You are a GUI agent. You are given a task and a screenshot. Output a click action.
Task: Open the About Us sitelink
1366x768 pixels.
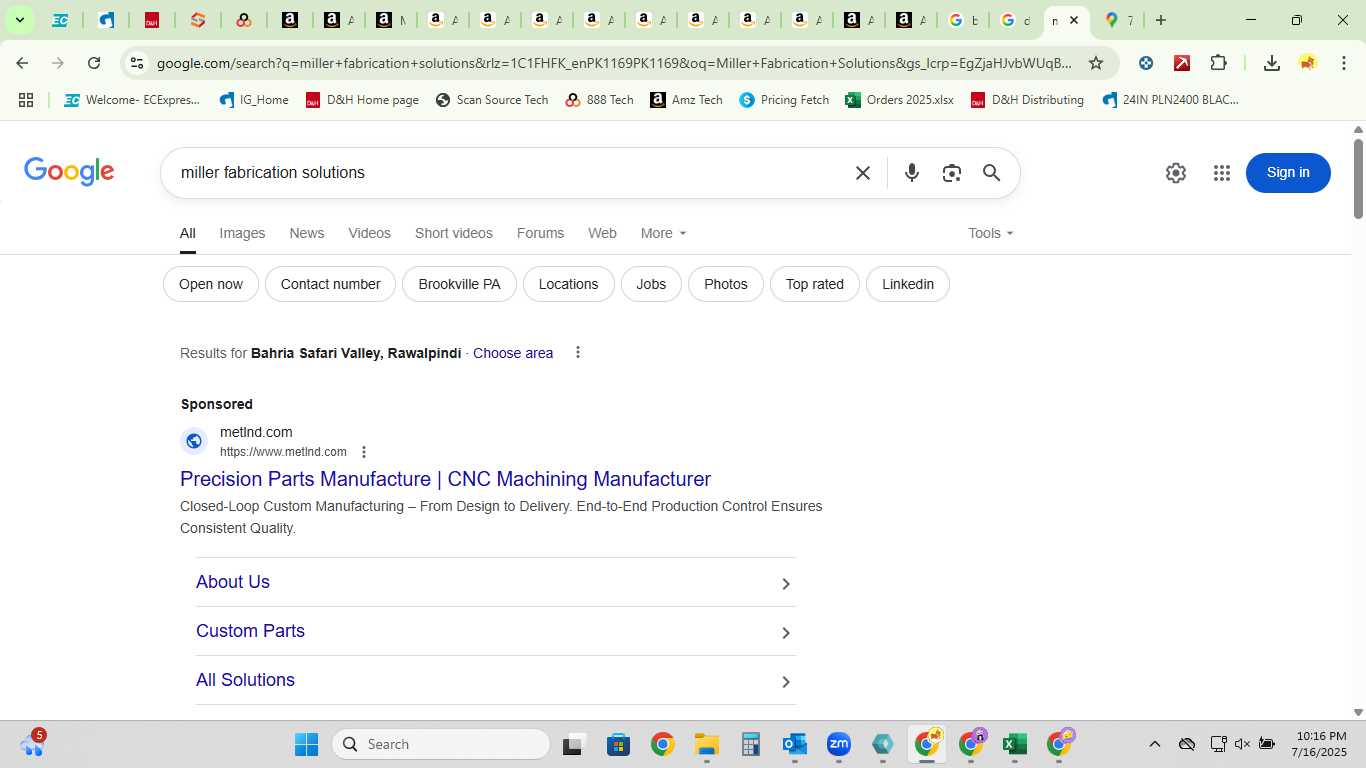[233, 582]
